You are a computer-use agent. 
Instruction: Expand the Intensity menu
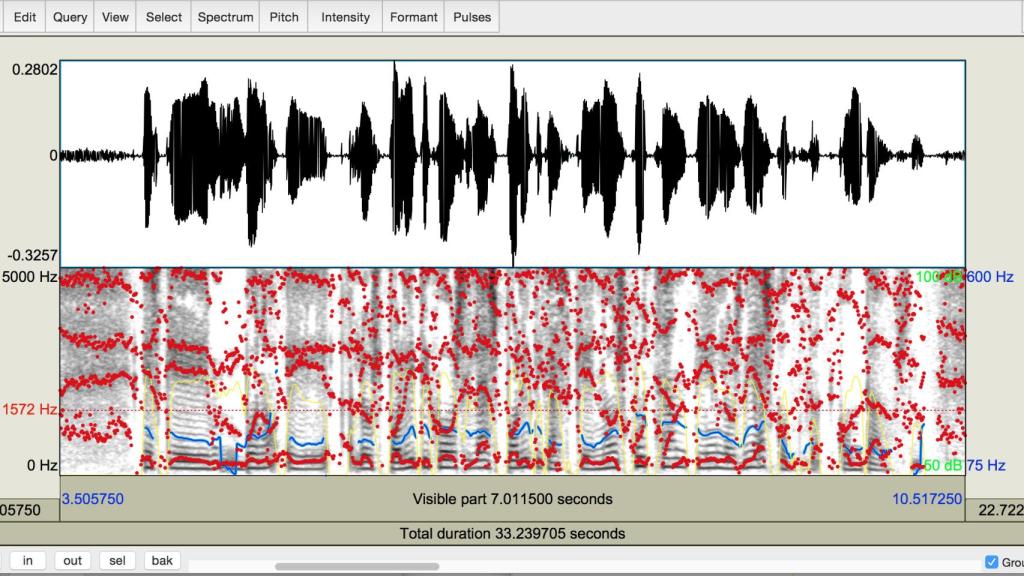(345, 17)
